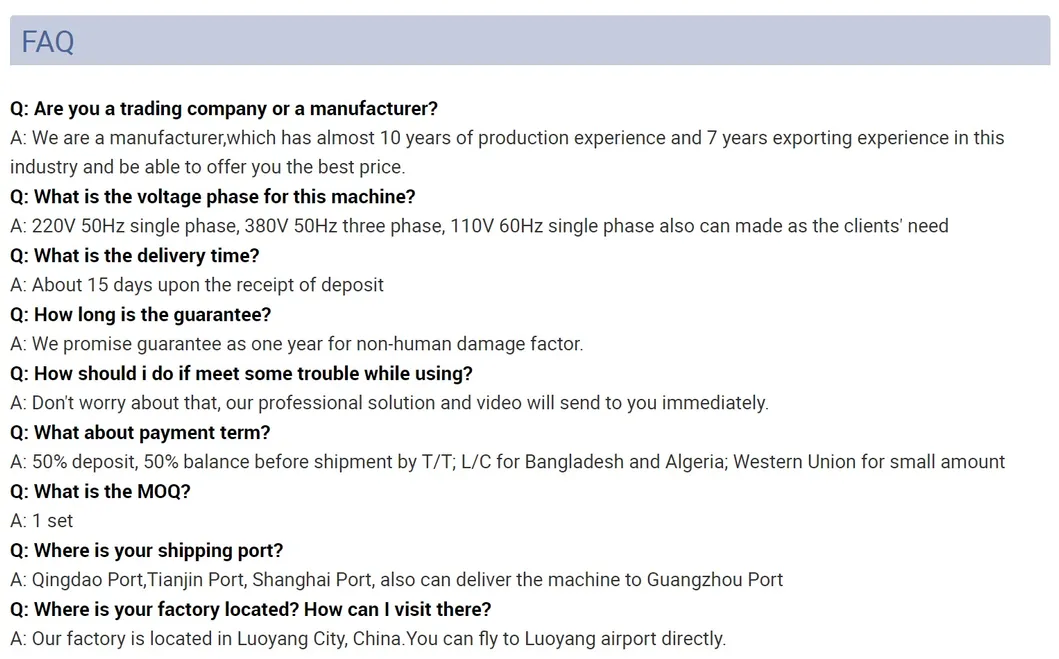Viewport: 1059px width, 659px height.
Task: Click the FAQ section heading
Action: click(x=48, y=42)
